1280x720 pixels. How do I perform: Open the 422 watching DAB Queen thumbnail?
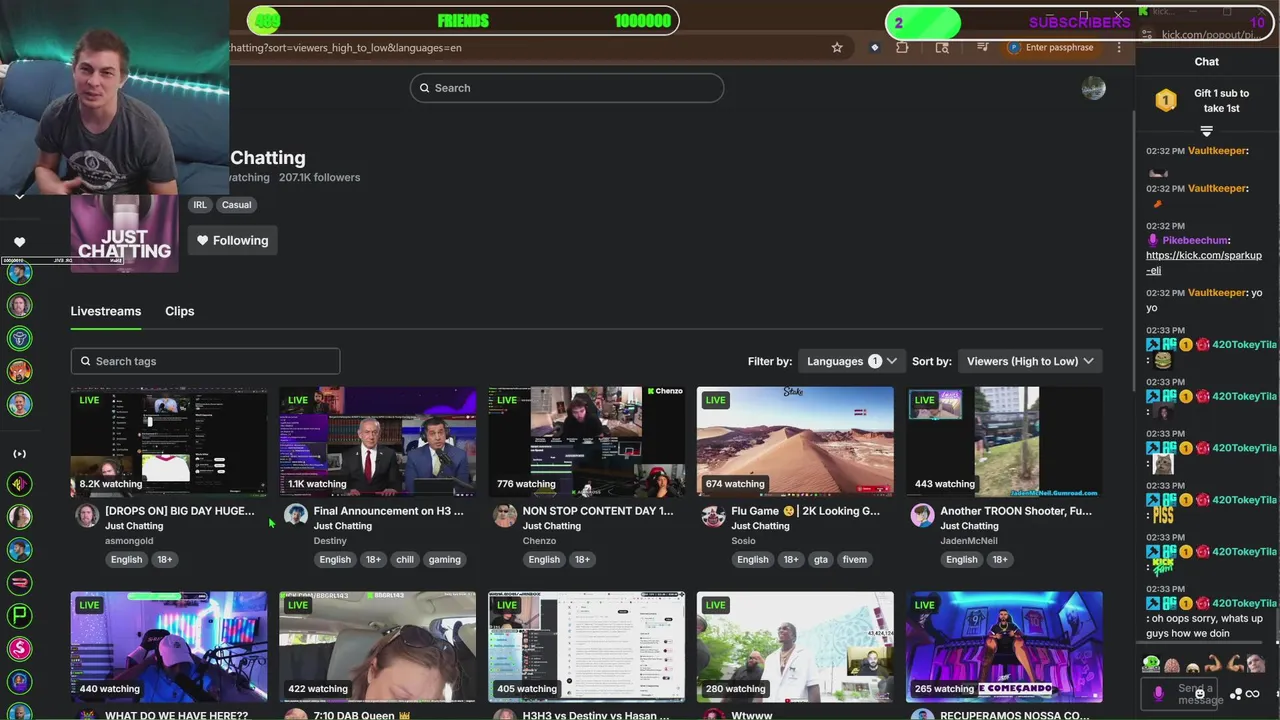378,647
